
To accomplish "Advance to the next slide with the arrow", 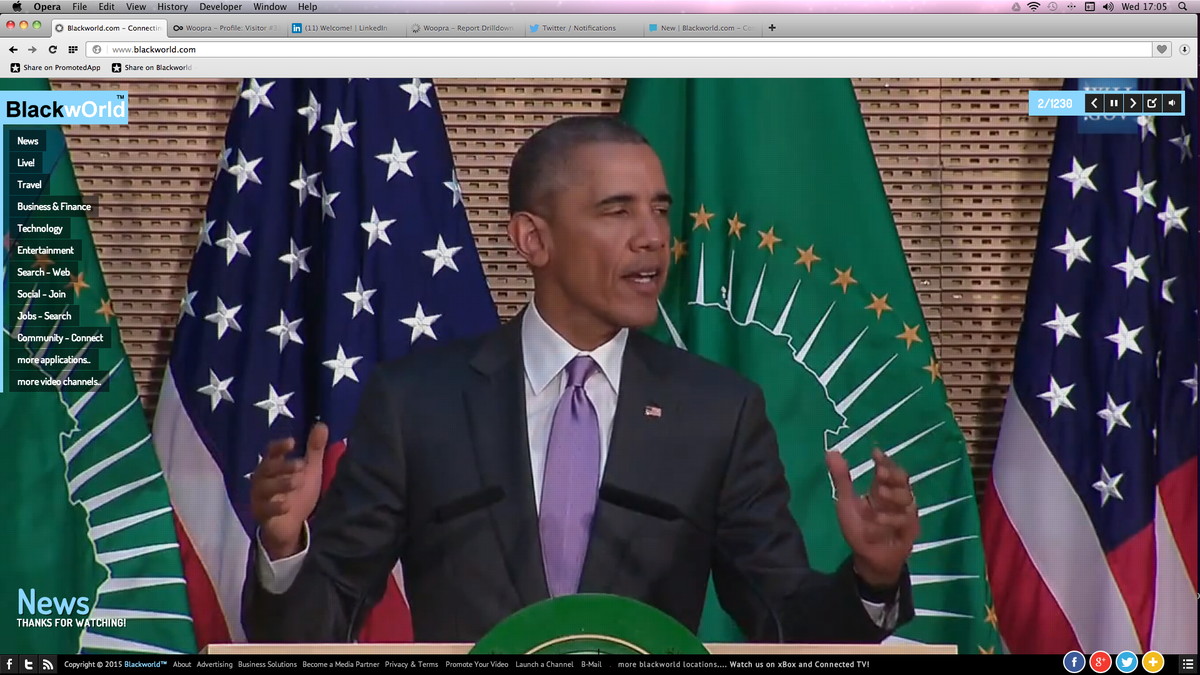I will point(1133,102).
